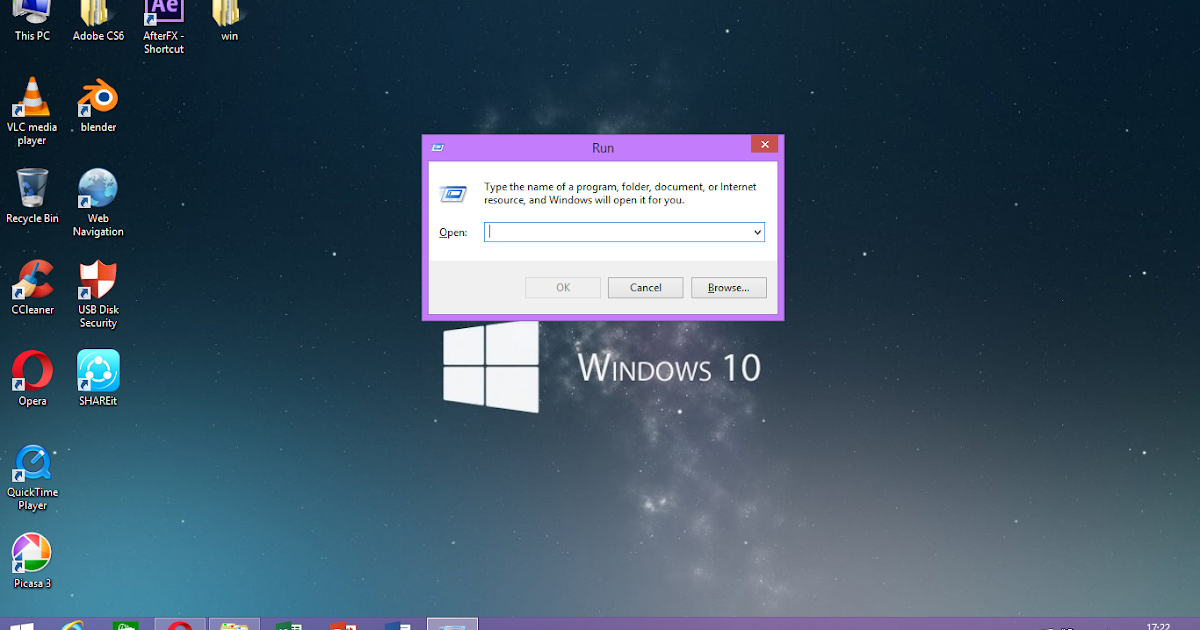Viewport: 1200px width, 630px height.
Task: Open Internet Explorer from the taskbar
Action: tap(72, 625)
